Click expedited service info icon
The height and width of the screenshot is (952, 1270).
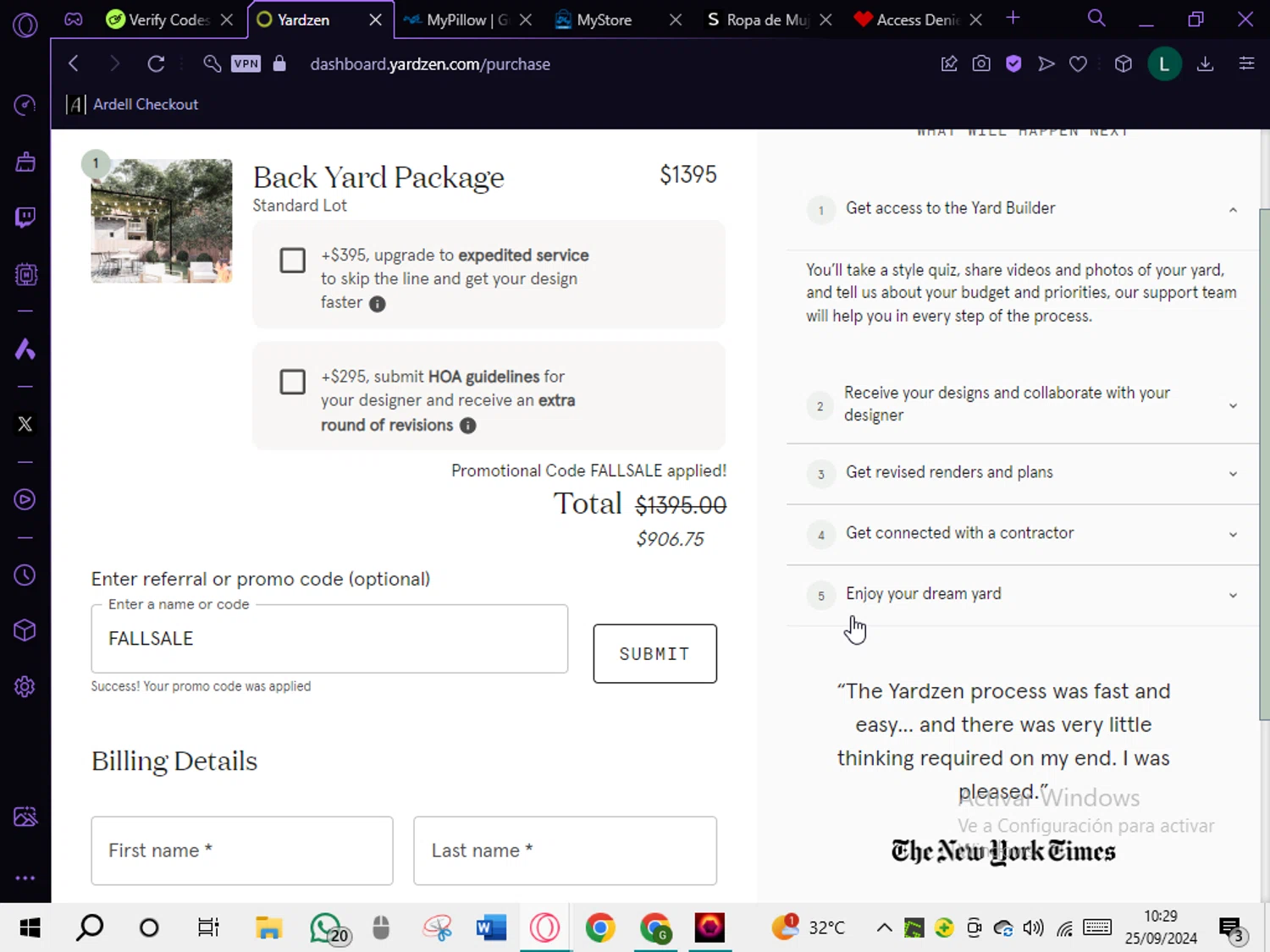point(378,304)
